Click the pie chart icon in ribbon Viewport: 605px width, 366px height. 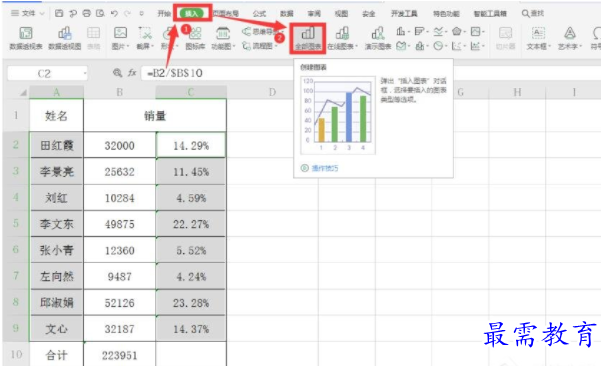[x=438, y=46]
